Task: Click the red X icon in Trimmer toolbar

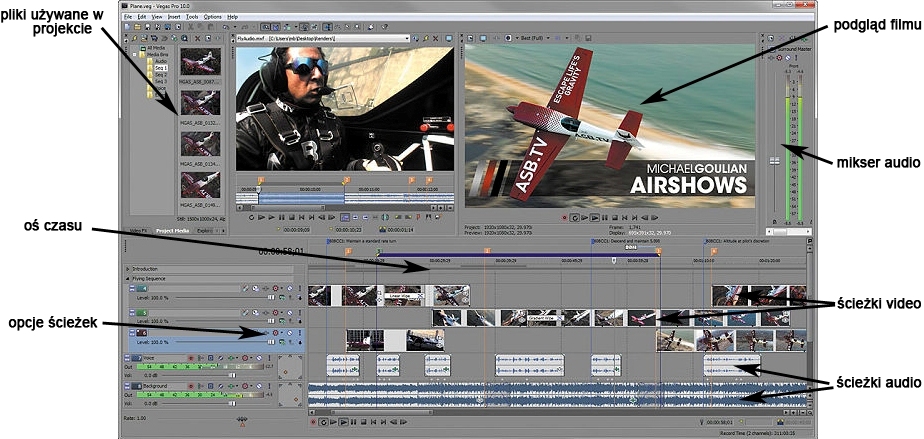Action: coord(435,38)
